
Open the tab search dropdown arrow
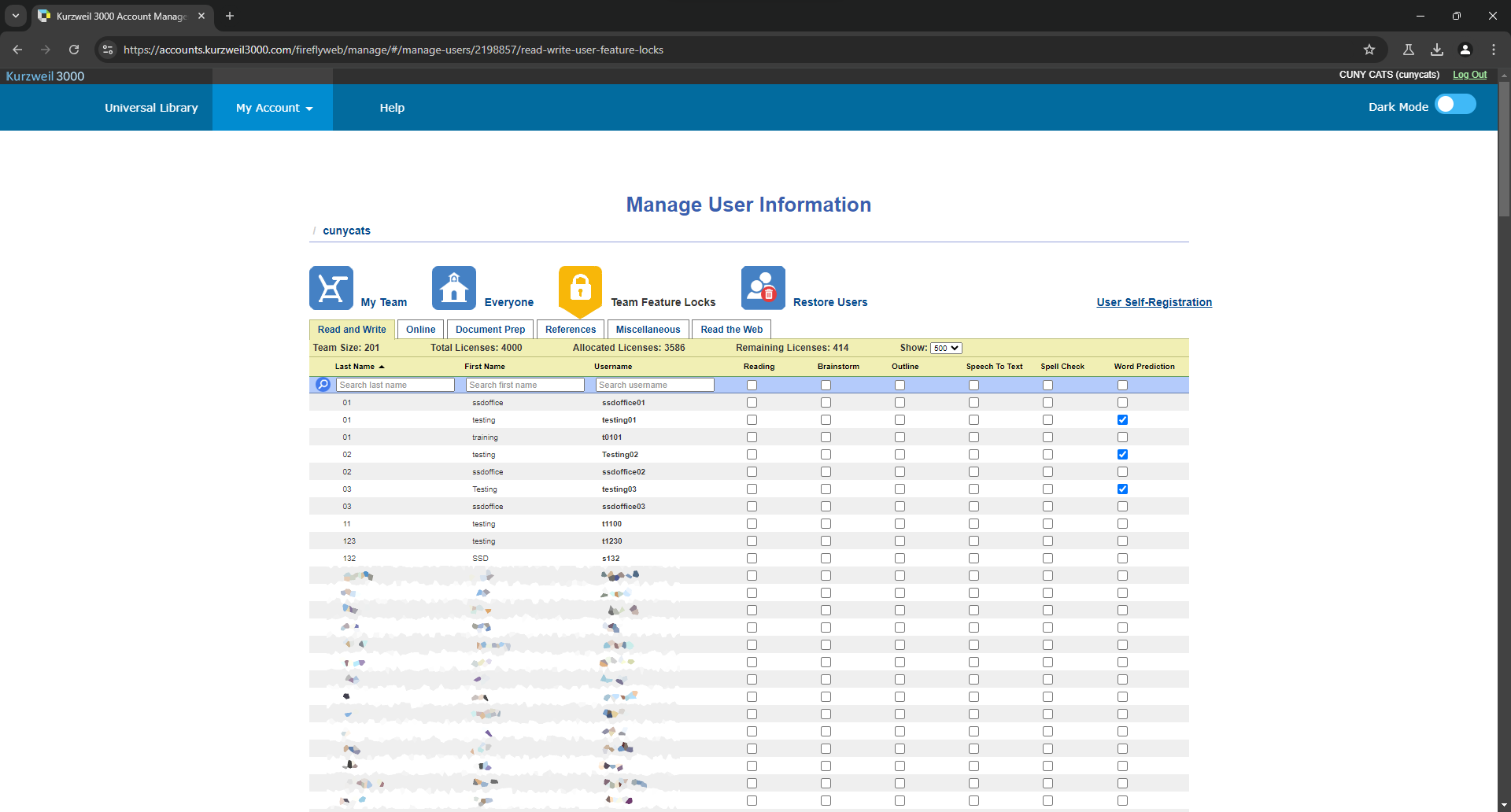[x=16, y=16]
